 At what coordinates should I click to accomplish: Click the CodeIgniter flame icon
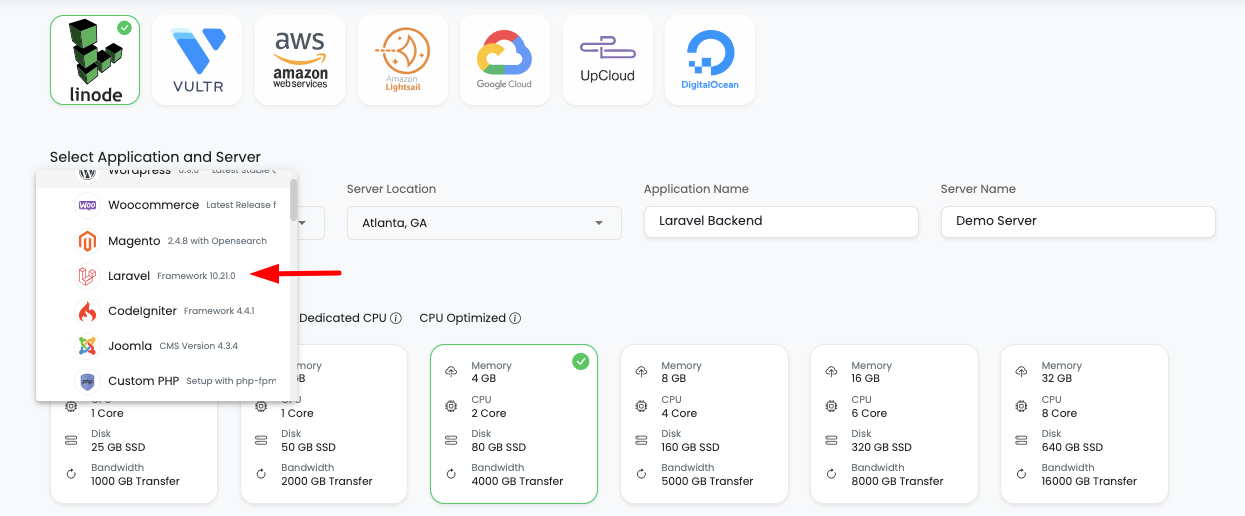tap(88, 311)
